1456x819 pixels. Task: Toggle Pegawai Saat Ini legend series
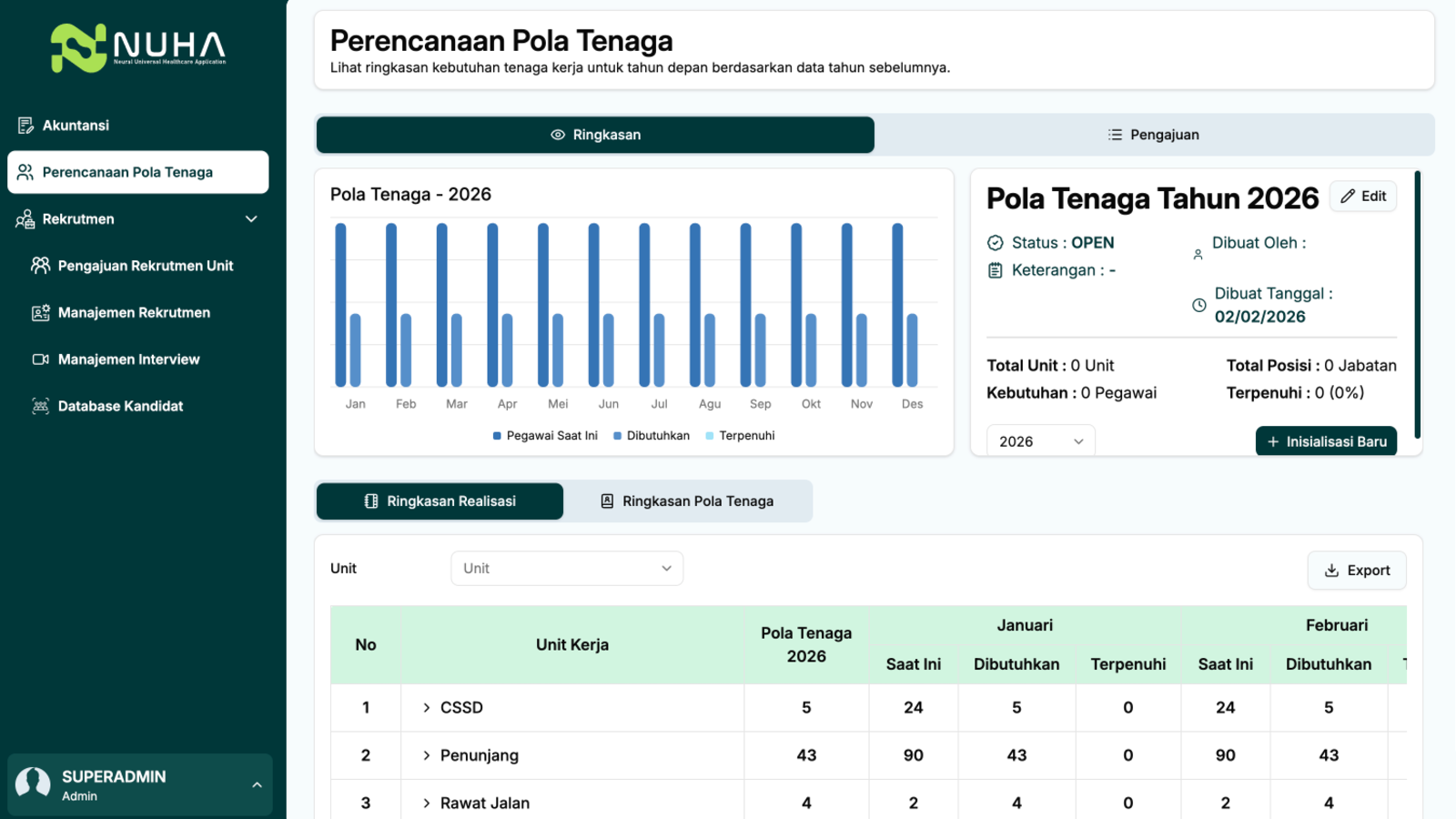tap(545, 436)
